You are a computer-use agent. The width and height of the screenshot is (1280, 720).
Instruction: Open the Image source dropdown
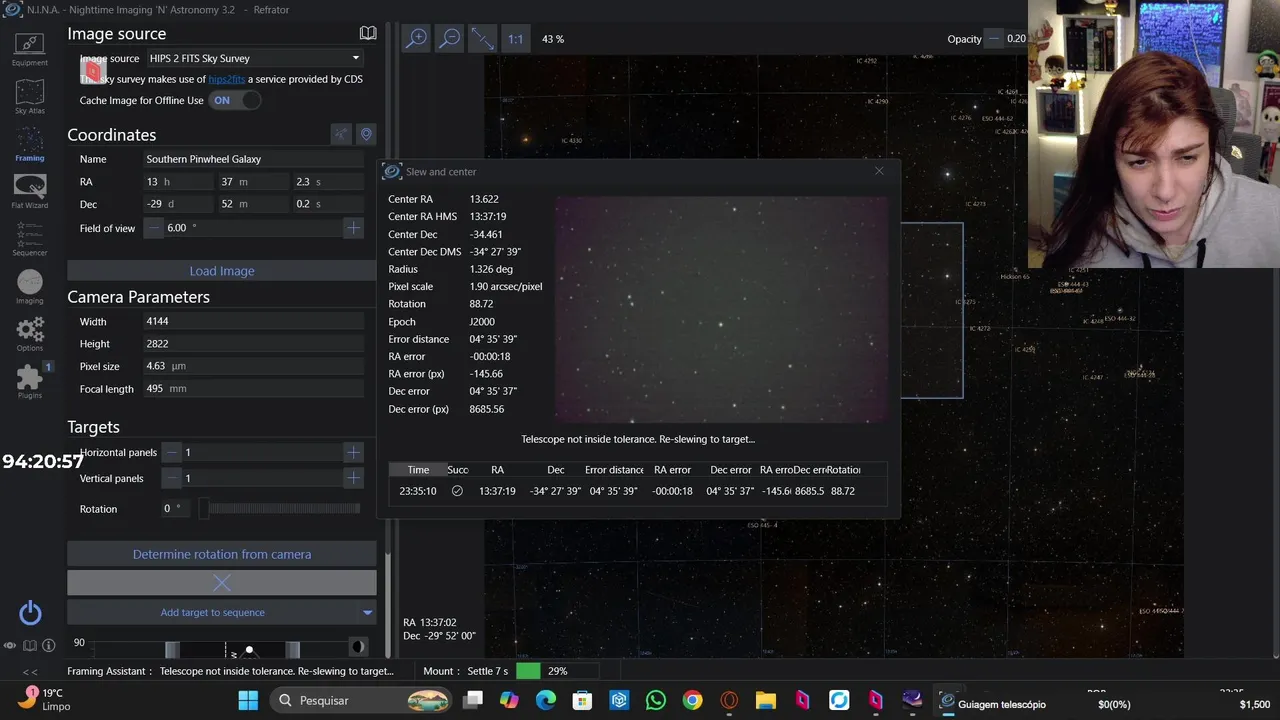point(254,58)
